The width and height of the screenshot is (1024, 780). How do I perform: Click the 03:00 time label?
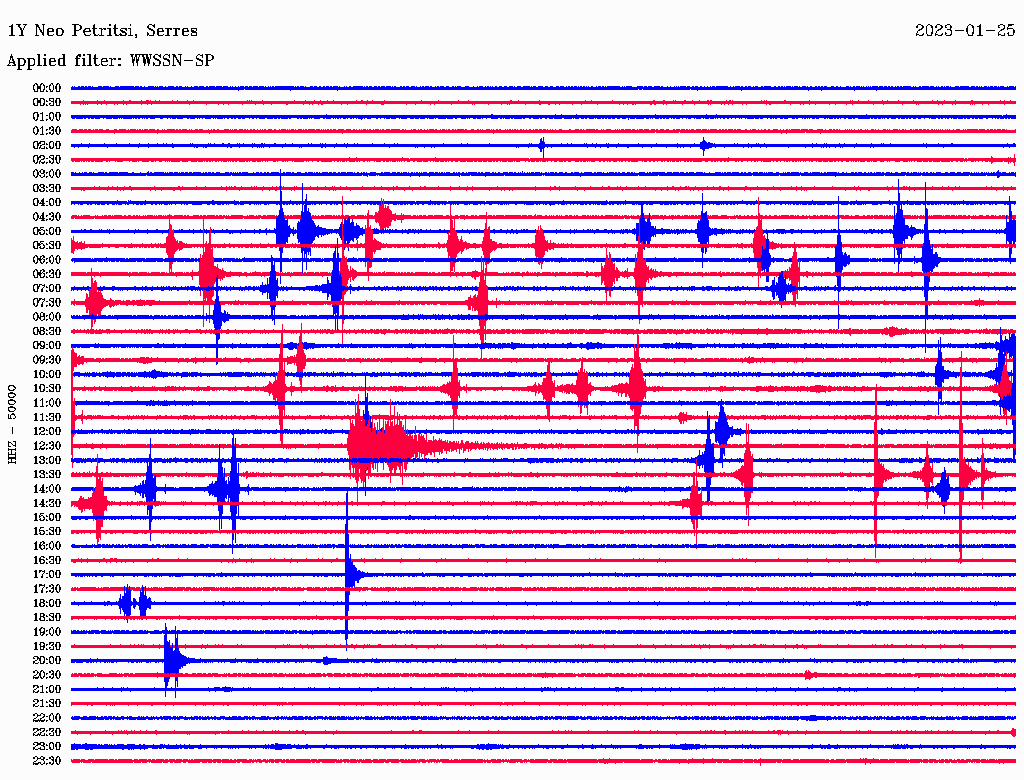pos(46,174)
